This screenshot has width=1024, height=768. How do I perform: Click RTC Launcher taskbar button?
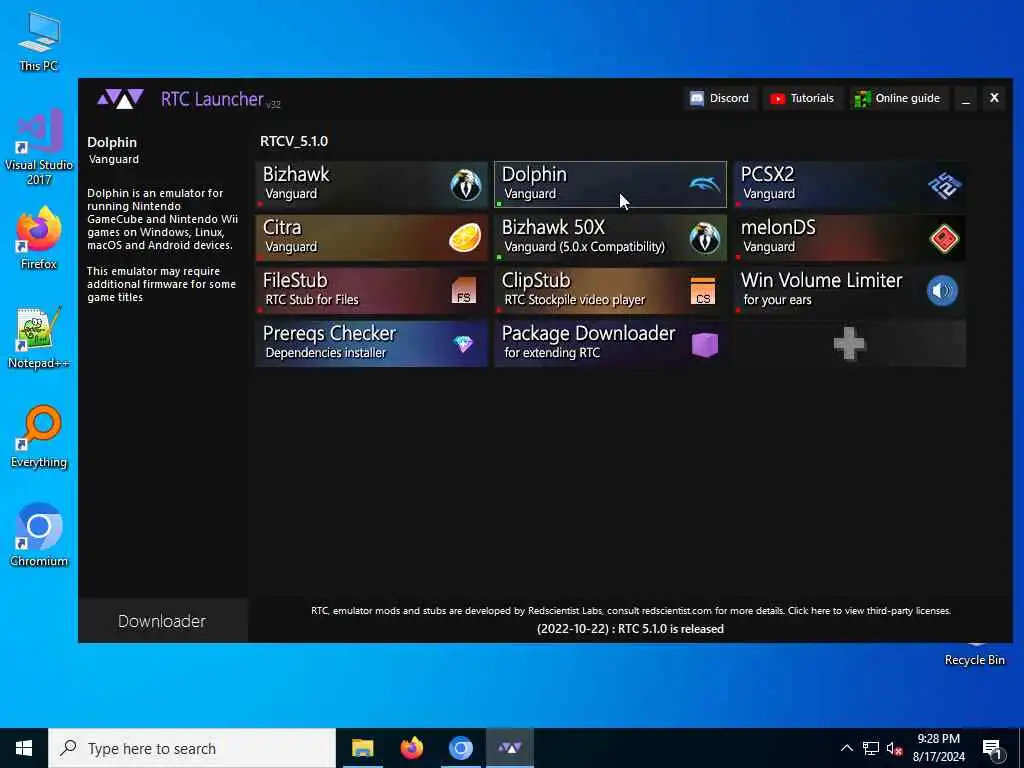click(x=510, y=748)
